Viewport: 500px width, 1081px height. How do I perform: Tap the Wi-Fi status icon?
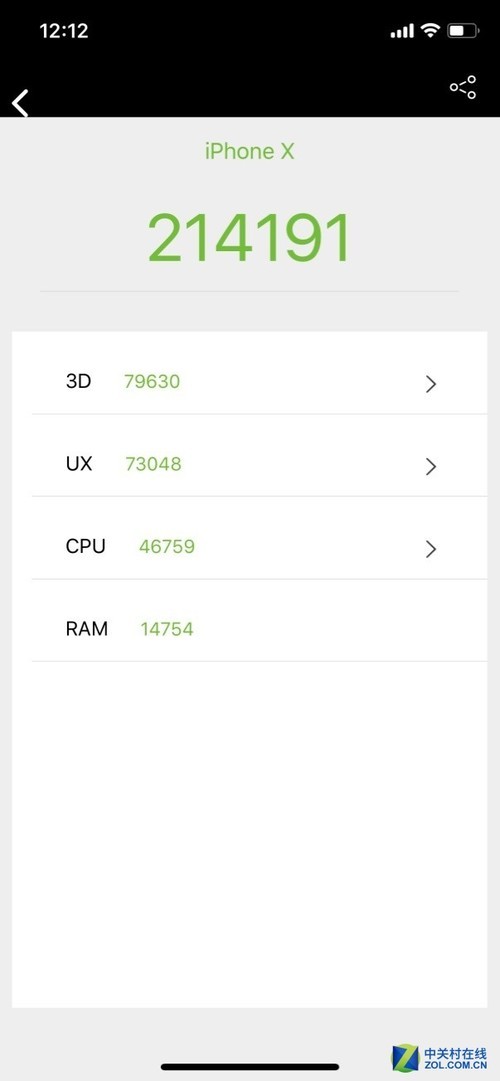430,30
